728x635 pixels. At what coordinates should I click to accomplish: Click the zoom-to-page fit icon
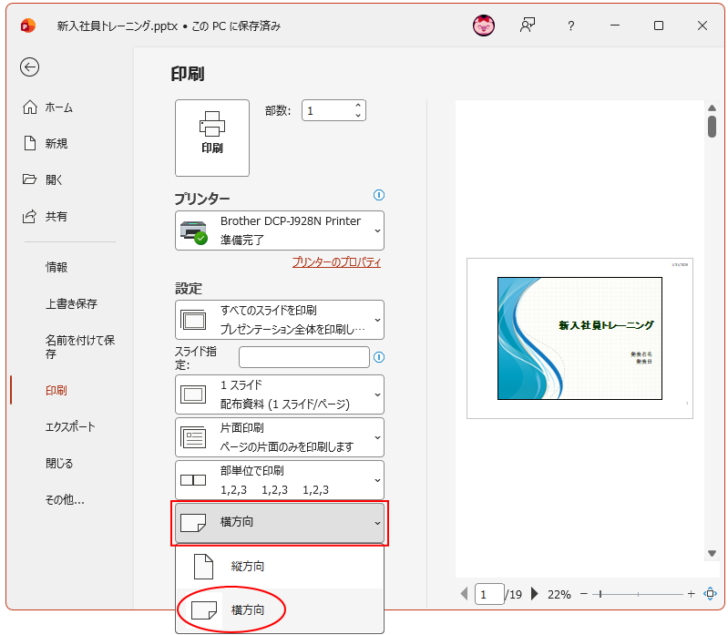(x=710, y=594)
